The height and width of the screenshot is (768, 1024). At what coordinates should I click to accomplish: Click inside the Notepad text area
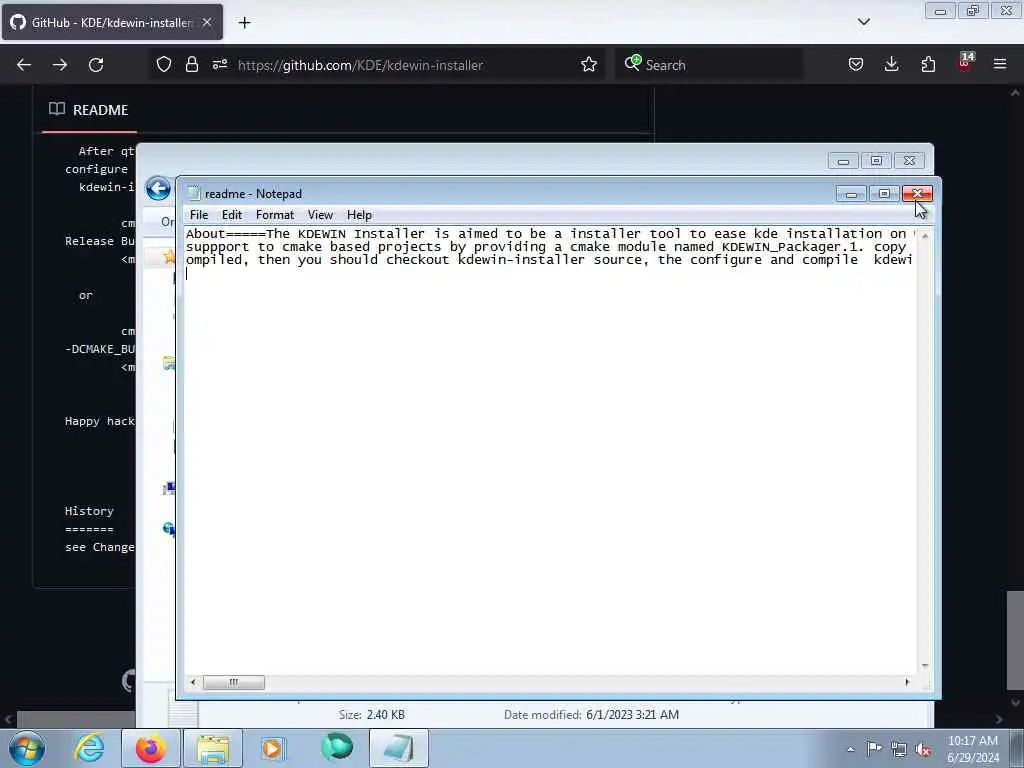click(x=551, y=451)
